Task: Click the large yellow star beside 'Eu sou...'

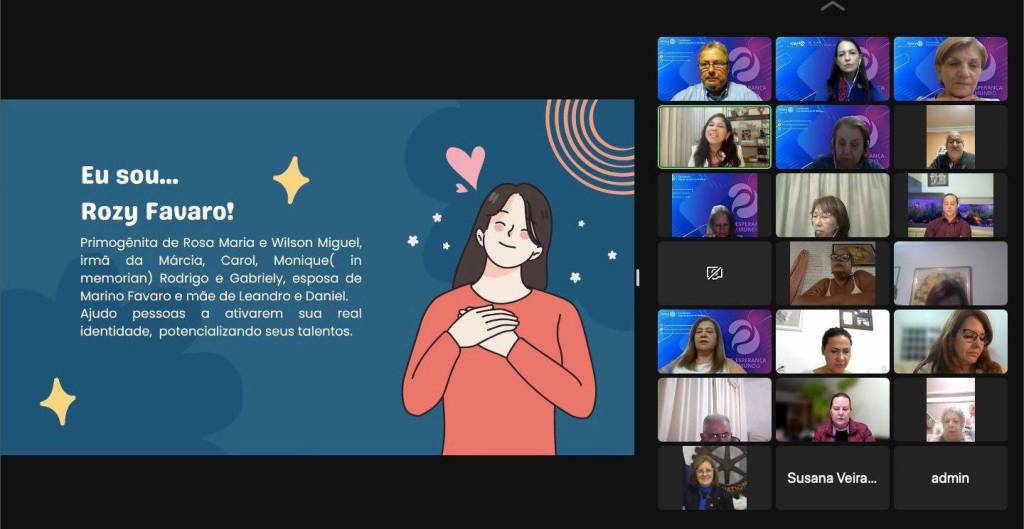Action: [x=291, y=180]
